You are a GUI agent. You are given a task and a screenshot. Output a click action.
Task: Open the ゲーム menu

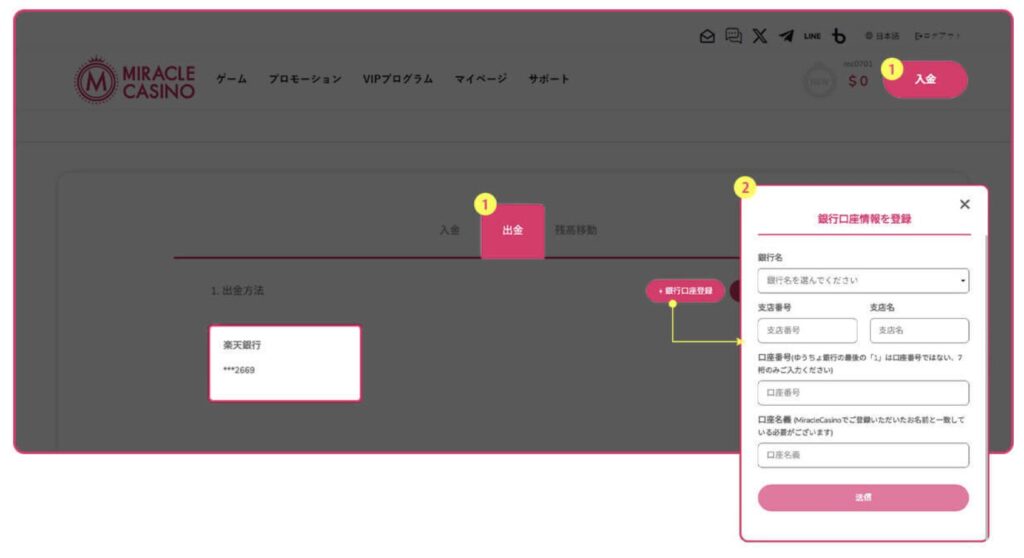pos(232,79)
